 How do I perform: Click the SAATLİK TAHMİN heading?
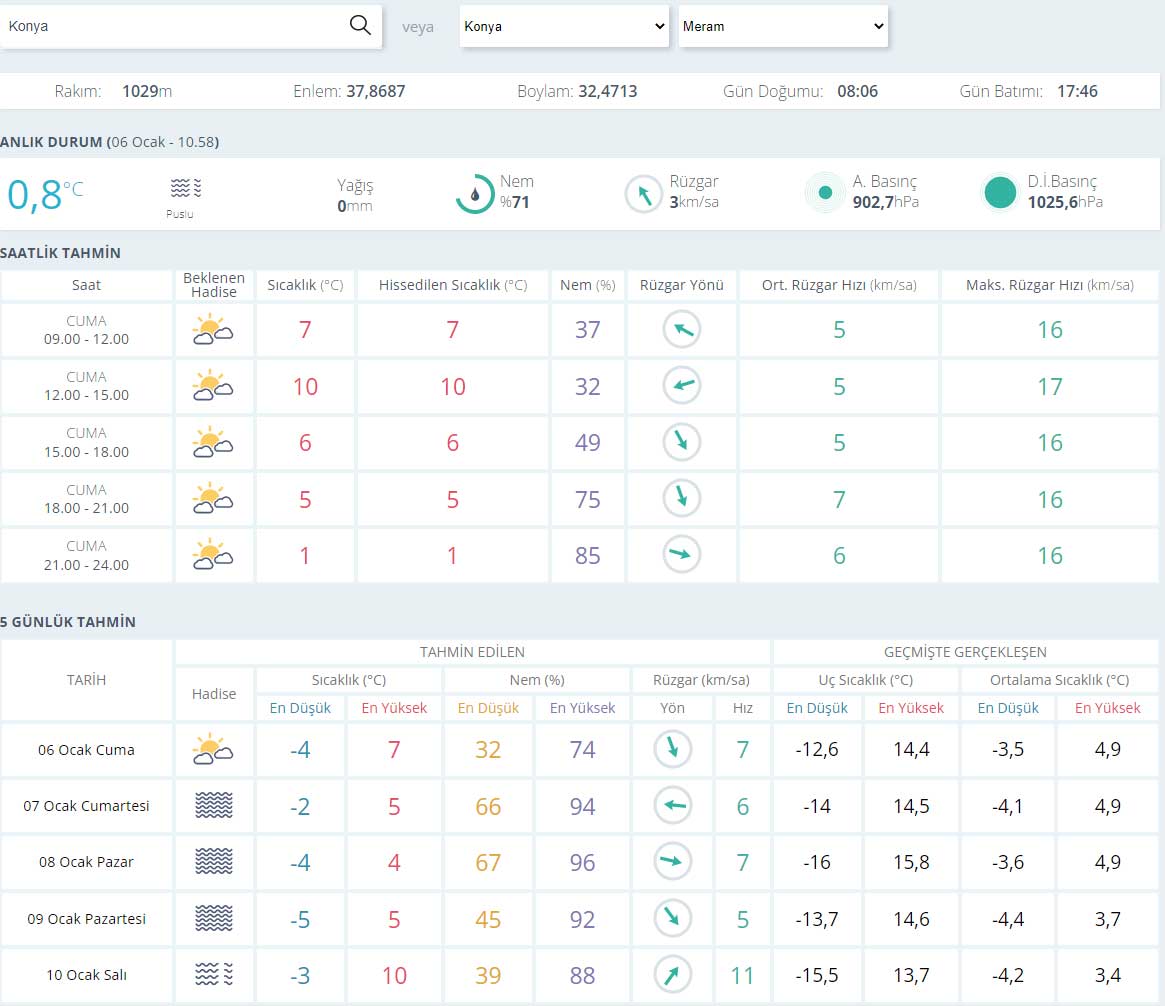click(x=60, y=253)
